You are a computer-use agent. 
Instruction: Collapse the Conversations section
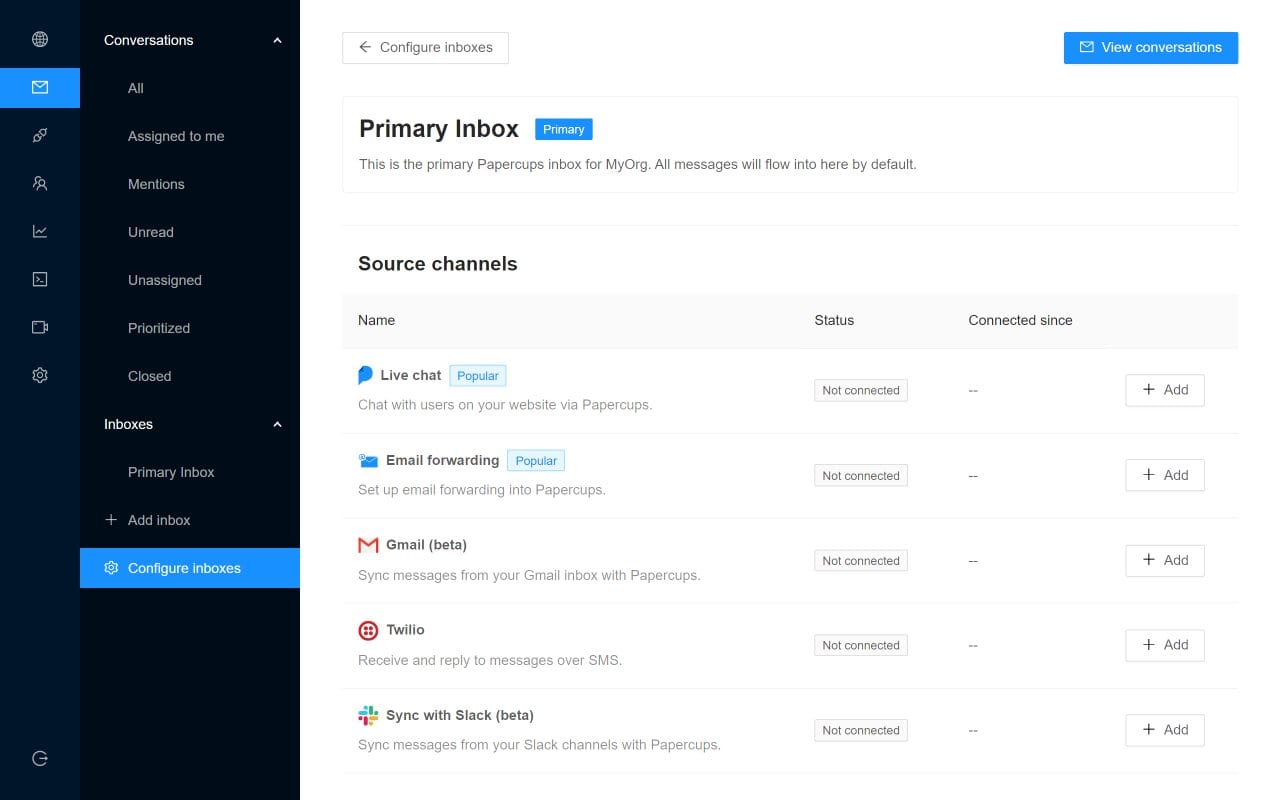(x=277, y=40)
